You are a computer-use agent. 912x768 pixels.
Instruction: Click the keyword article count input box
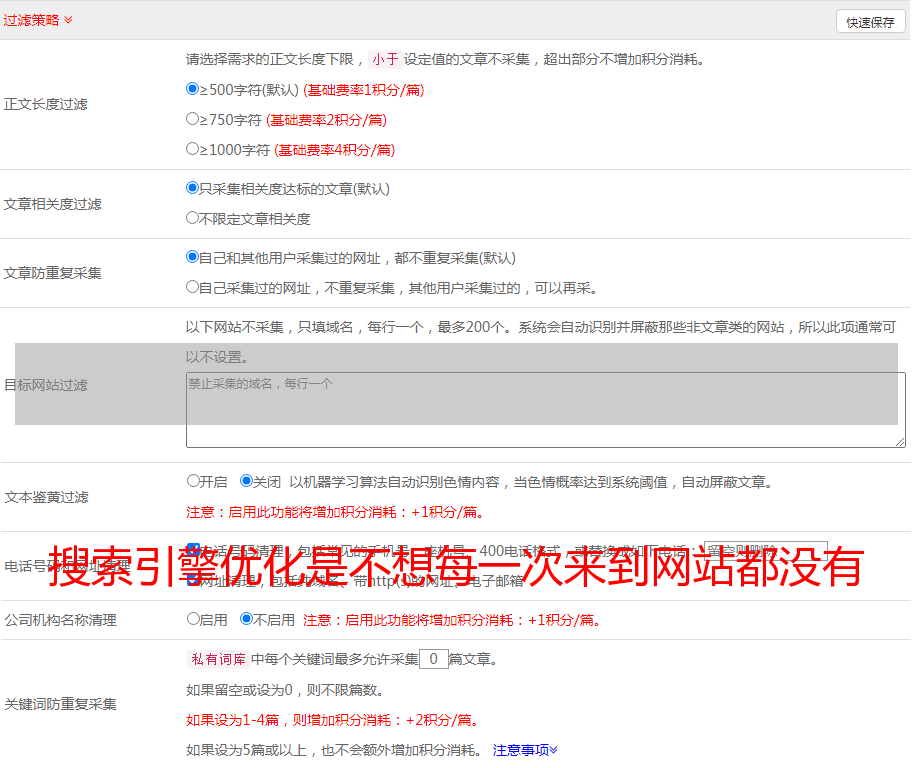(x=433, y=659)
